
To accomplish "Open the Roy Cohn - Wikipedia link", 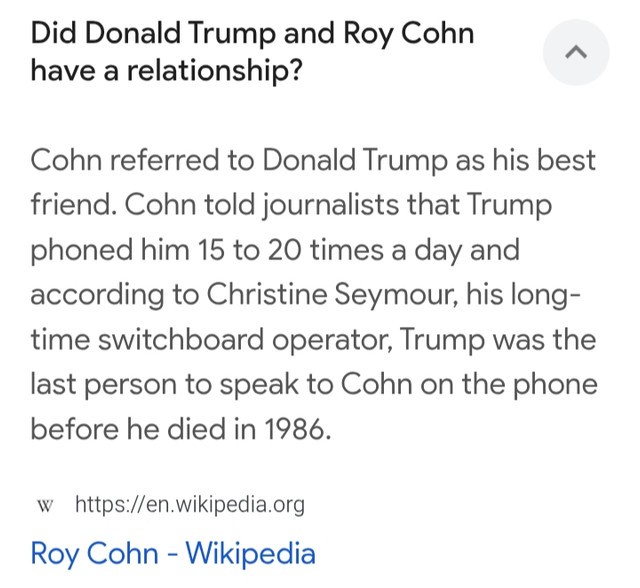I will [x=173, y=554].
